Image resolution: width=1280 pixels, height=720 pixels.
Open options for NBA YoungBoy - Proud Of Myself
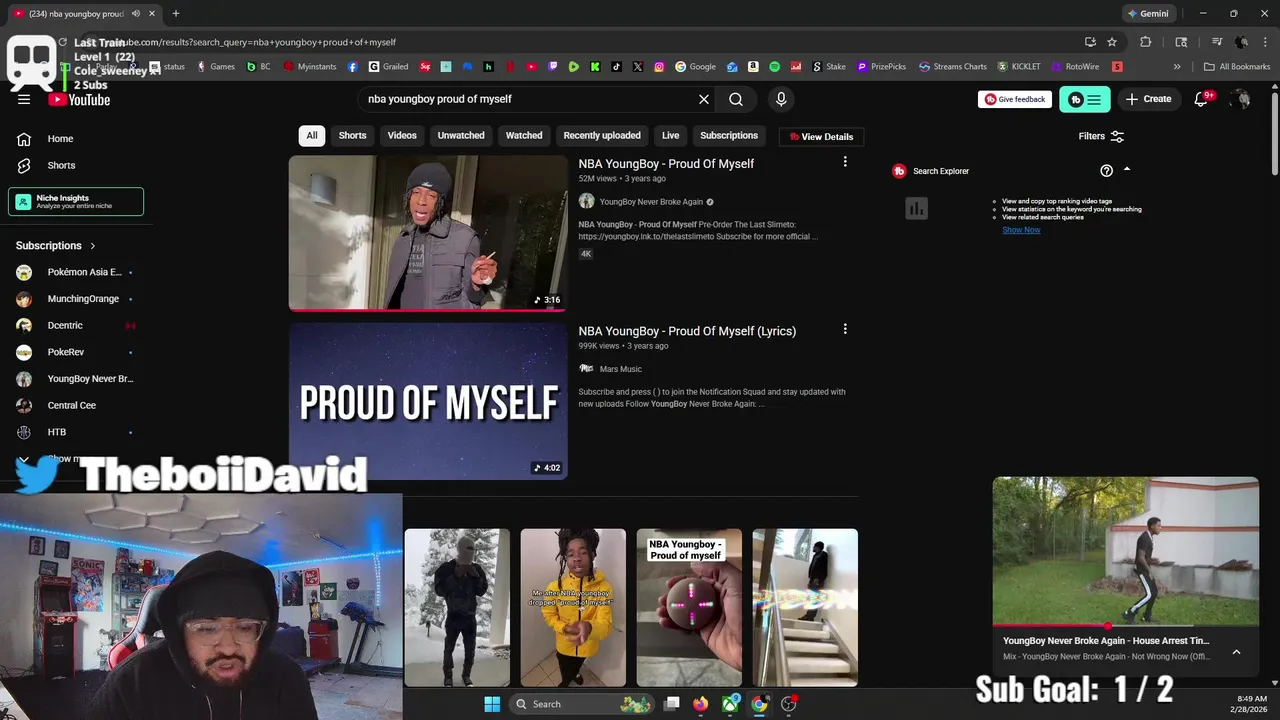point(845,162)
